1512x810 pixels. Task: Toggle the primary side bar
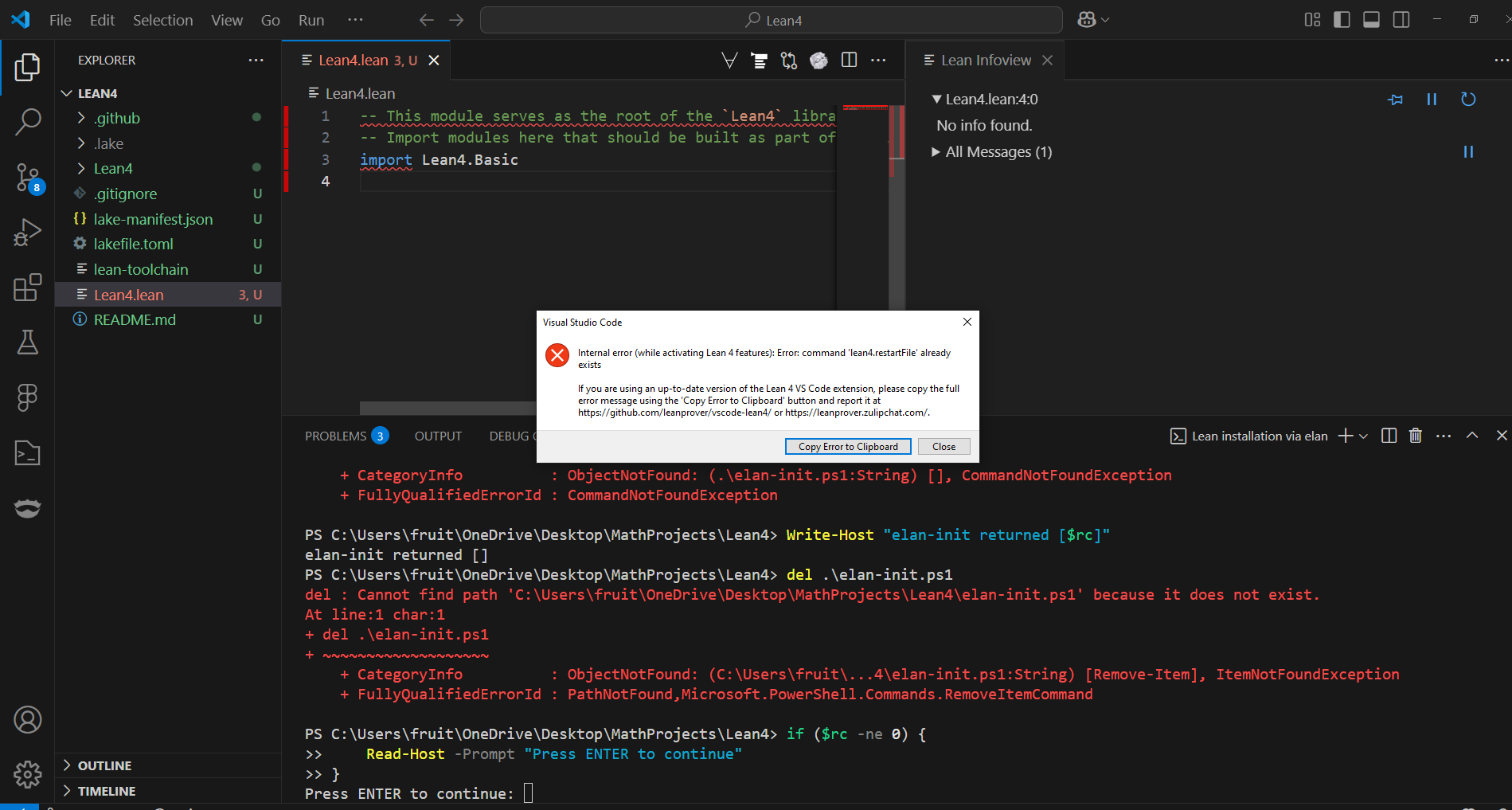(1342, 20)
